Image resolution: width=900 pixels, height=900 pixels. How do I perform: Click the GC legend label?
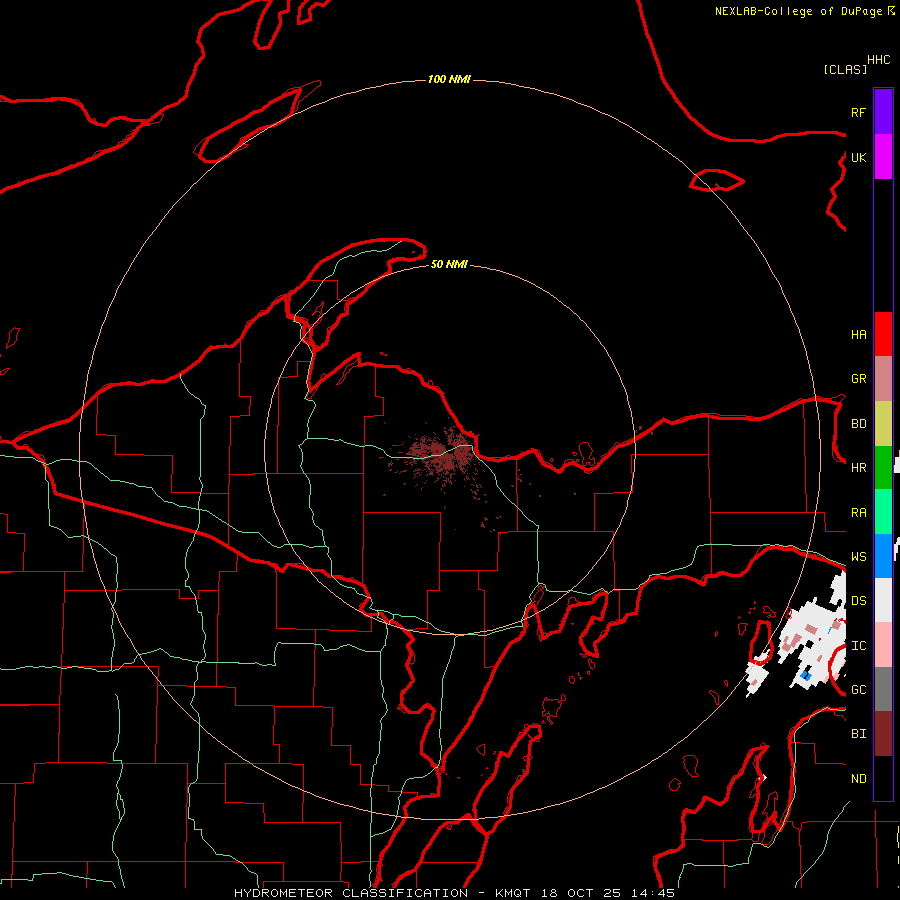858,689
